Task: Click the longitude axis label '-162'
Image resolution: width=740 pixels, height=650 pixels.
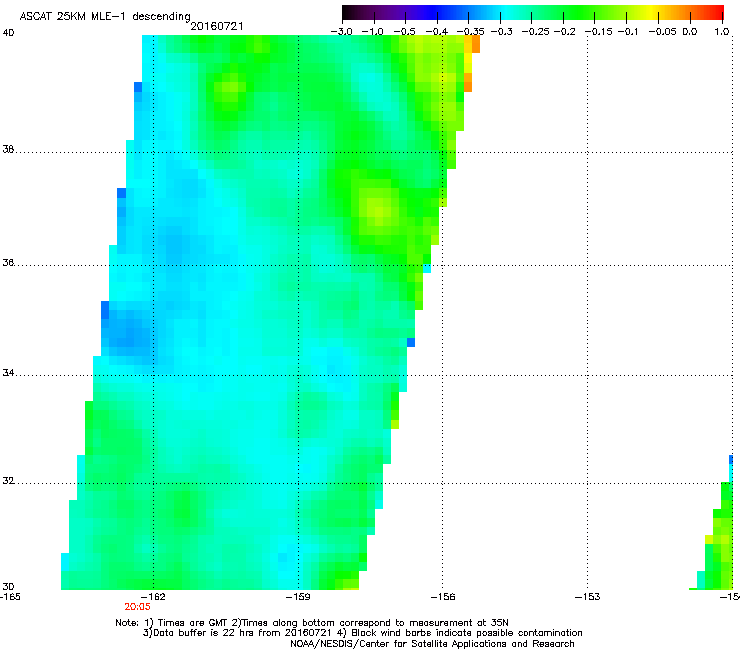Action: (155, 597)
